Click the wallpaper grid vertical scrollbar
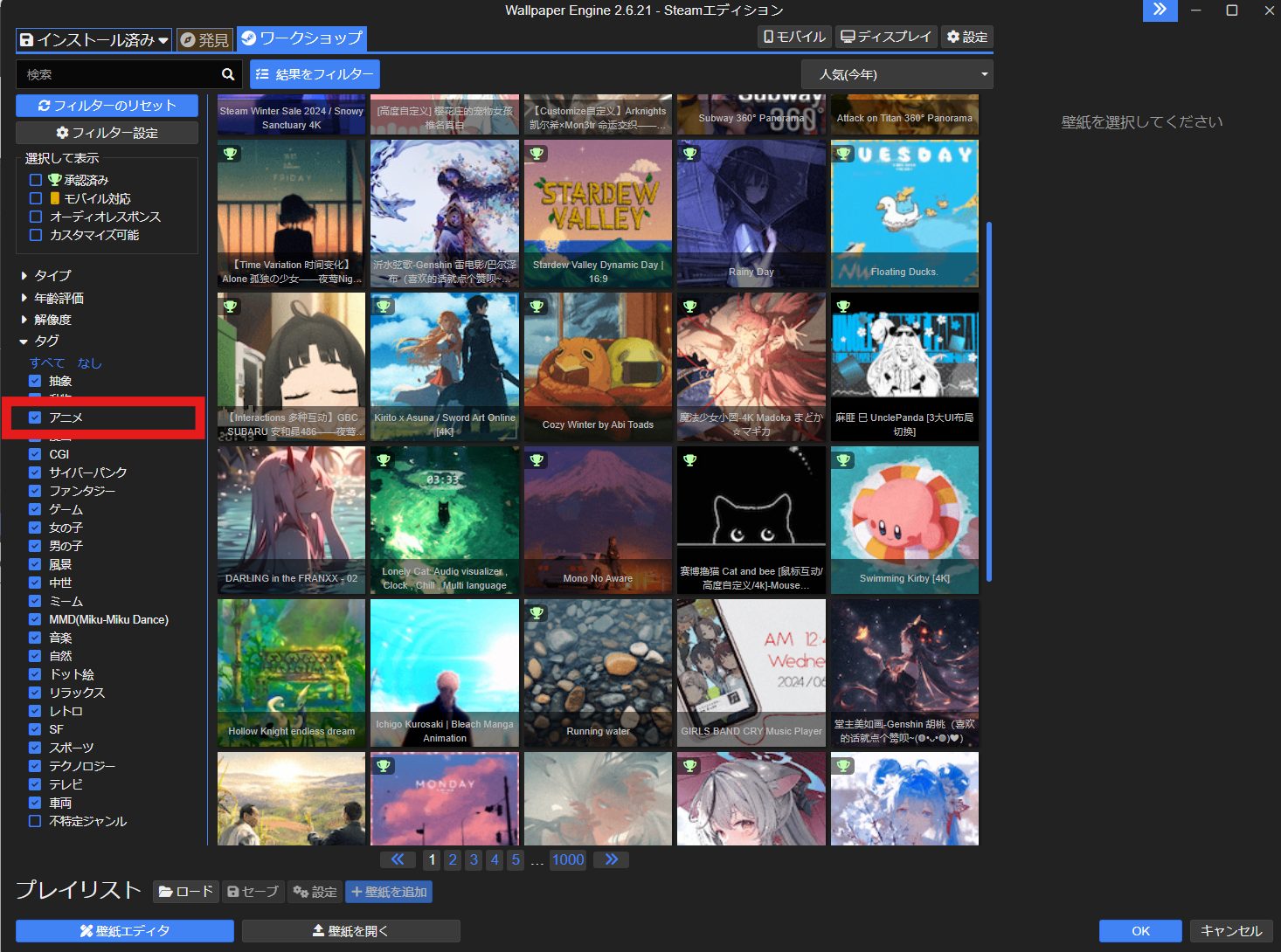 [989, 402]
